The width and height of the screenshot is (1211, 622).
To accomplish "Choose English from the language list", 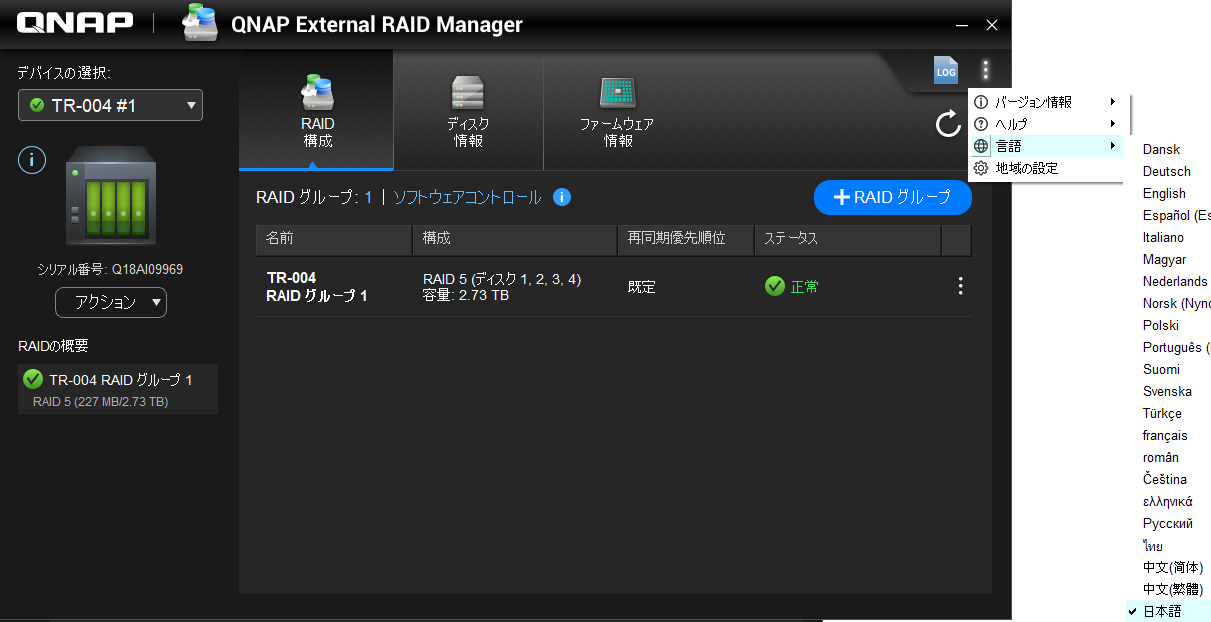I will (1164, 194).
